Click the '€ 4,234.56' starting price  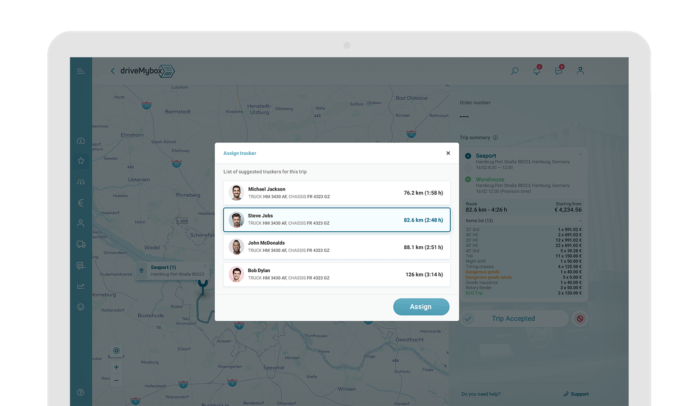point(568,209)
